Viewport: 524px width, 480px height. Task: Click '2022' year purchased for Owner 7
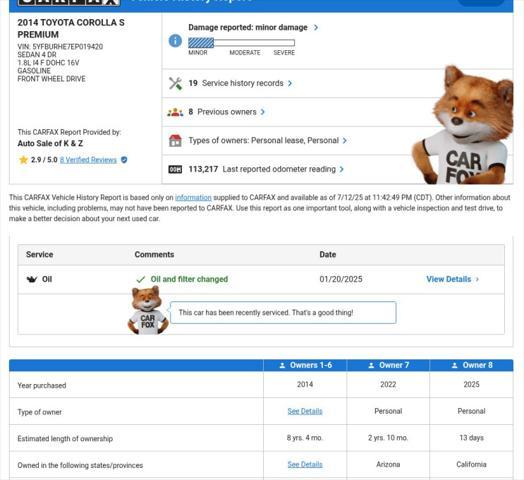(388, 384)
